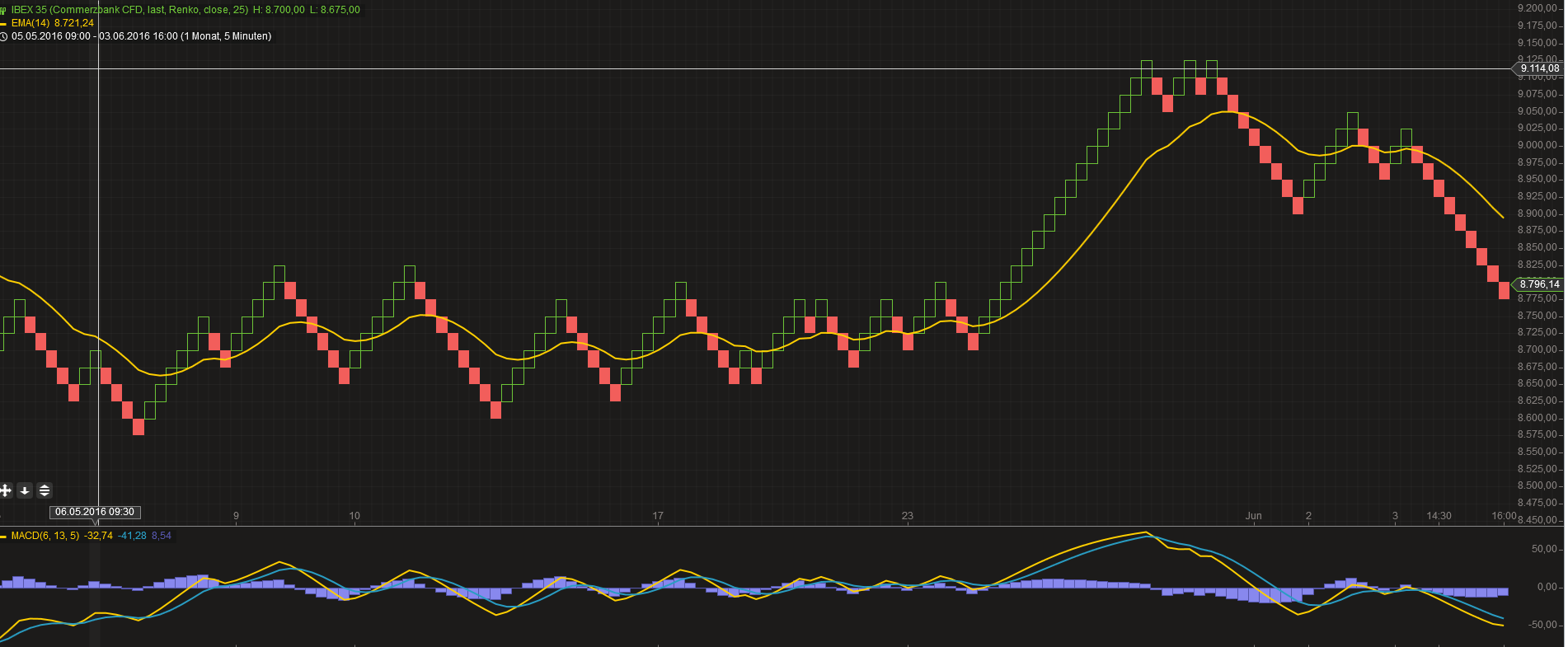The image size is (1568, 647).
Task: Select the EMA(14) indicator label
Action: pyautogui.click(x=31, y=23)
